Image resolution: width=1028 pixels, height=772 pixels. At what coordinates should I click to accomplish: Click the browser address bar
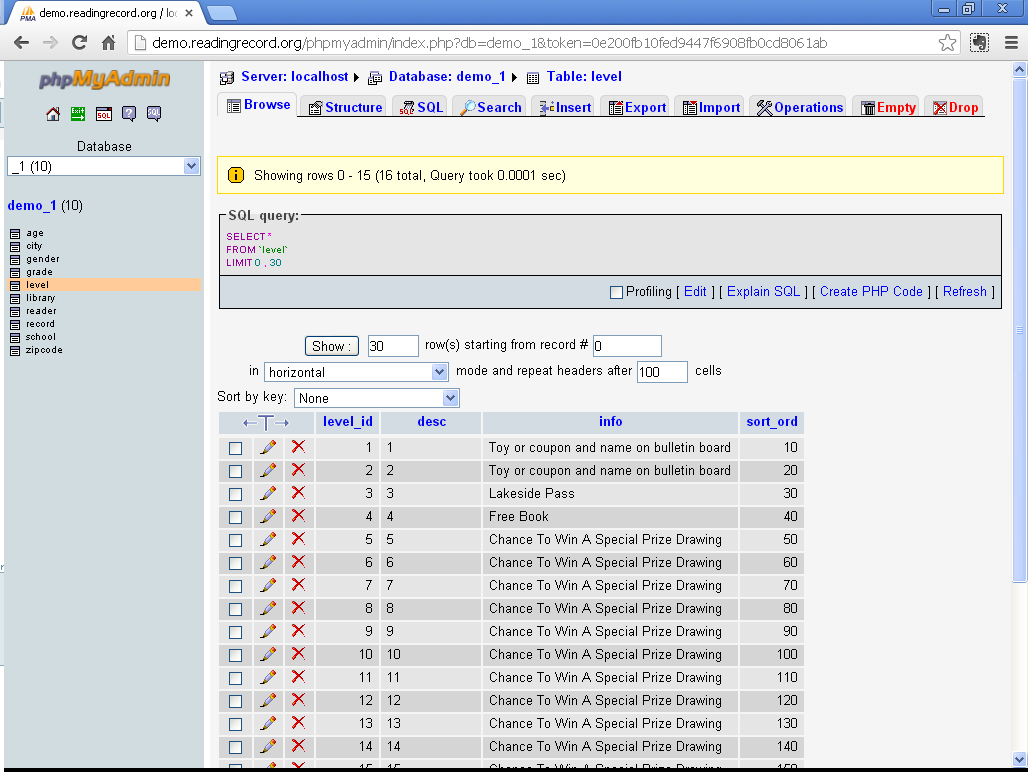pos(544,43)
